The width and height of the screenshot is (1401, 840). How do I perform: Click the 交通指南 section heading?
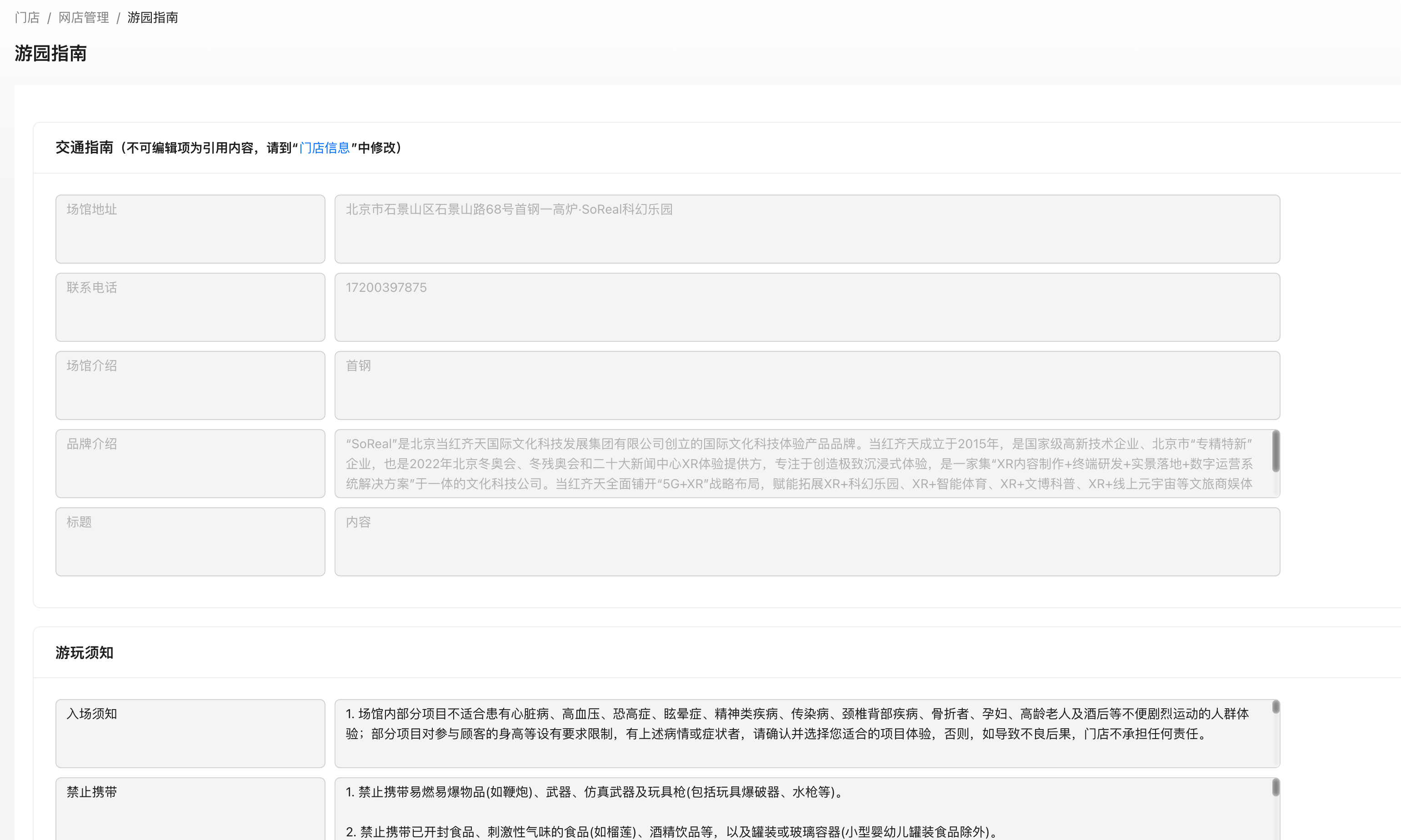coord(85,148)
